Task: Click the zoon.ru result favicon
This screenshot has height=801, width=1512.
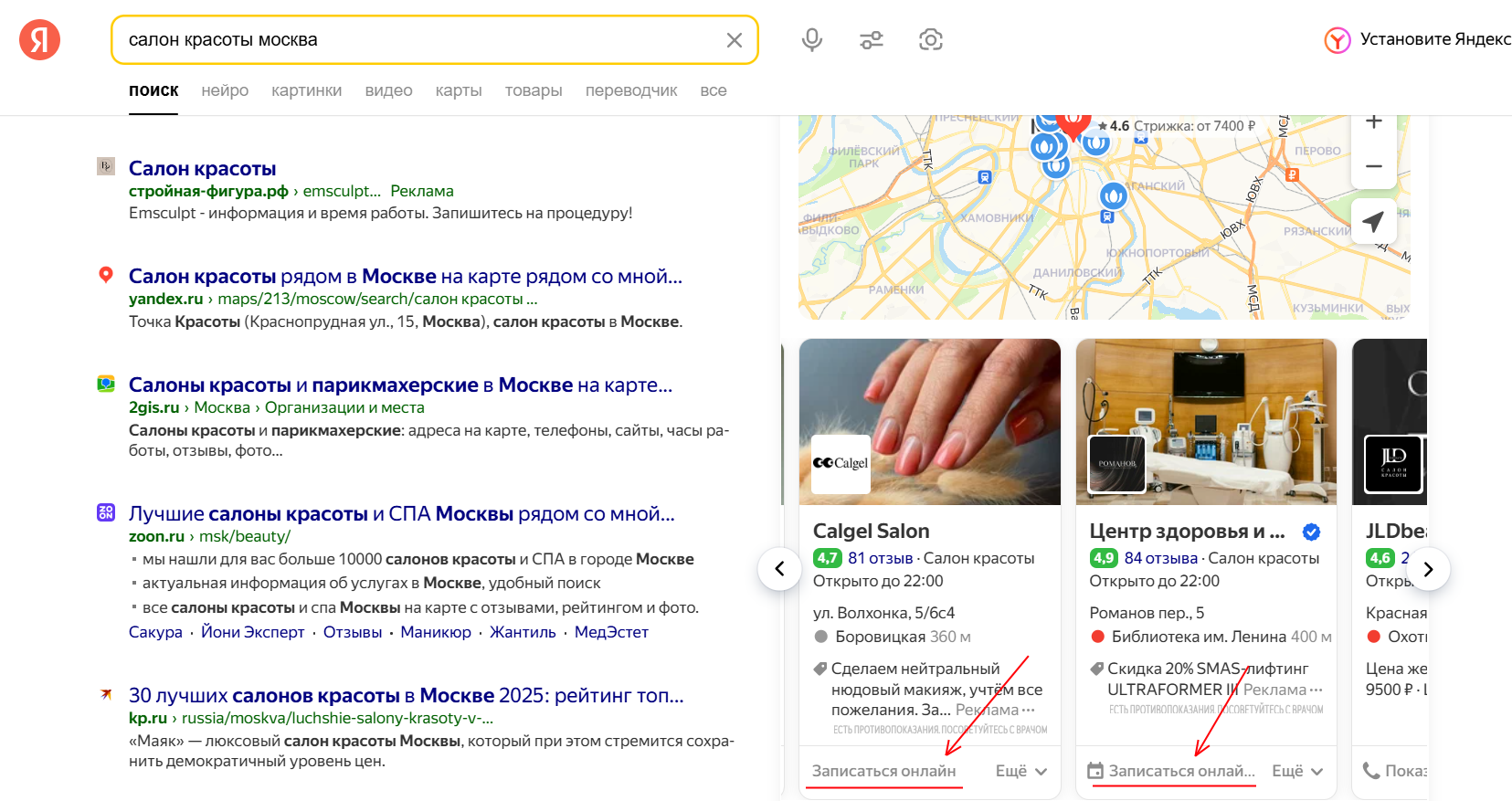Action: [x=106, y=512]
